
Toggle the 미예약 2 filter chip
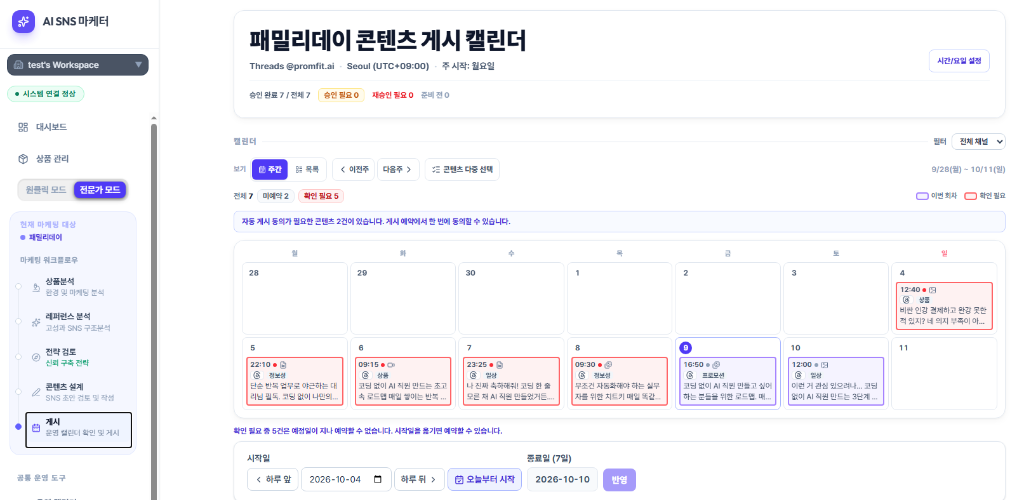(275, 196)
